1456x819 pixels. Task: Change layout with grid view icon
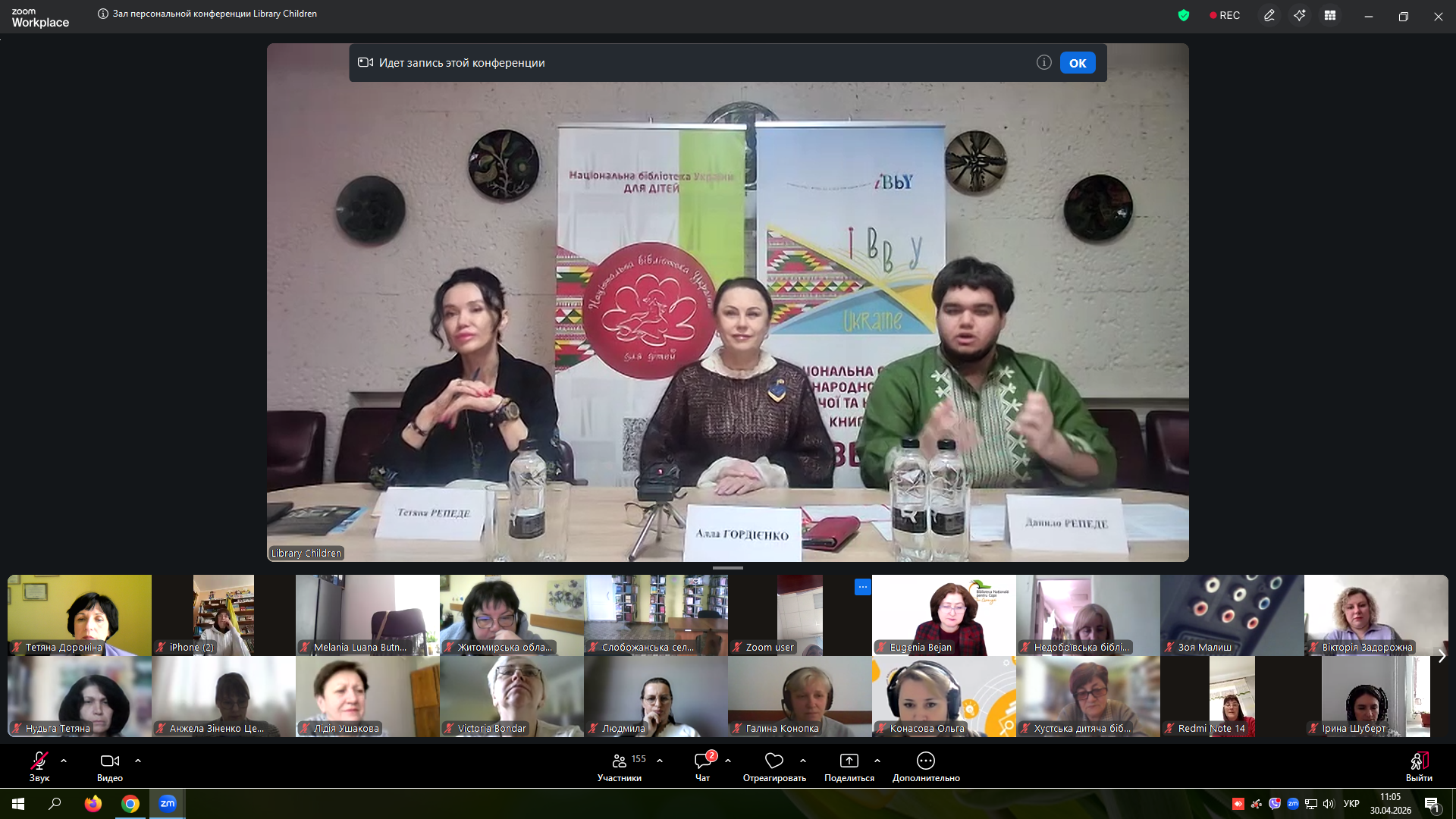(1330, 15)
